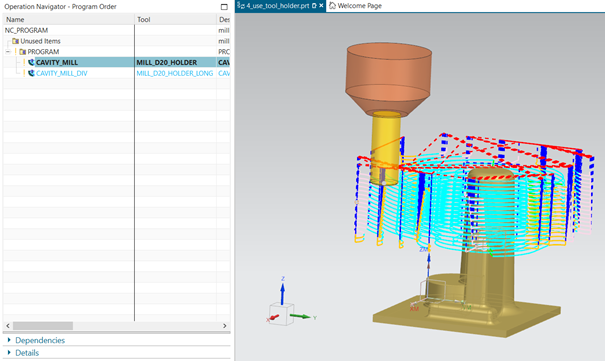Click the Welcome Page home icon
This screenshot has height=361, width=605.
point(332,5)
